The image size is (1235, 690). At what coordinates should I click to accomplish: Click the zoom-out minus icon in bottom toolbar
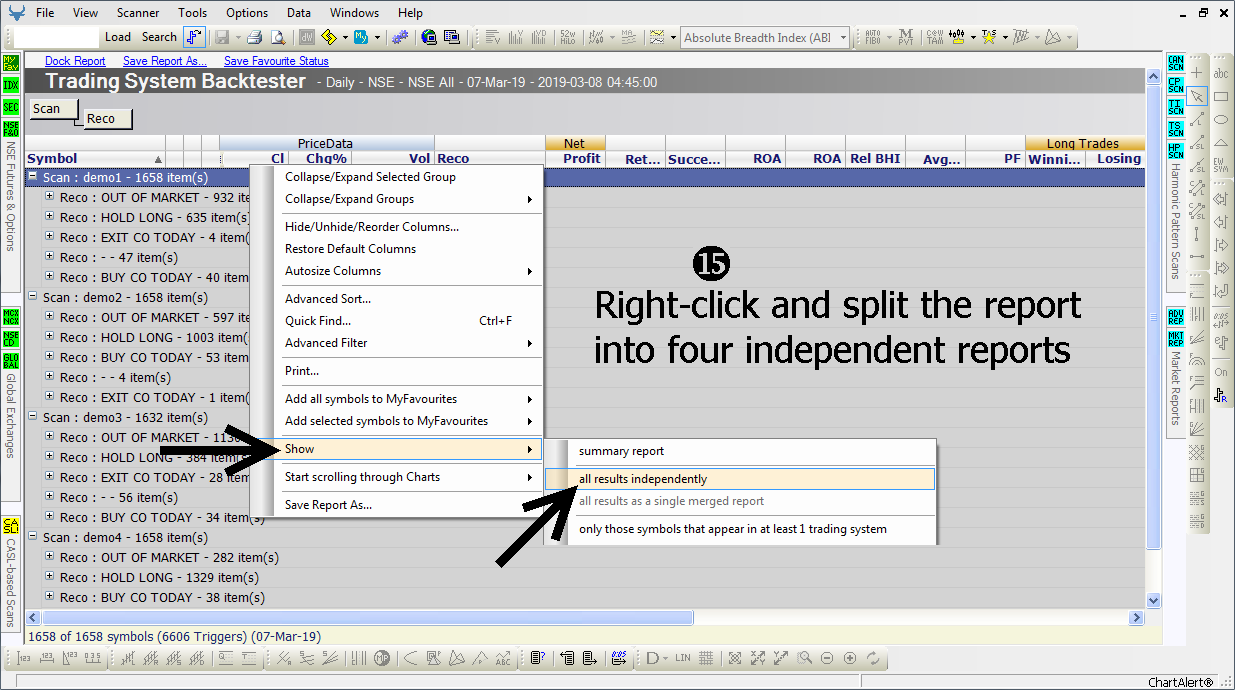827,658
